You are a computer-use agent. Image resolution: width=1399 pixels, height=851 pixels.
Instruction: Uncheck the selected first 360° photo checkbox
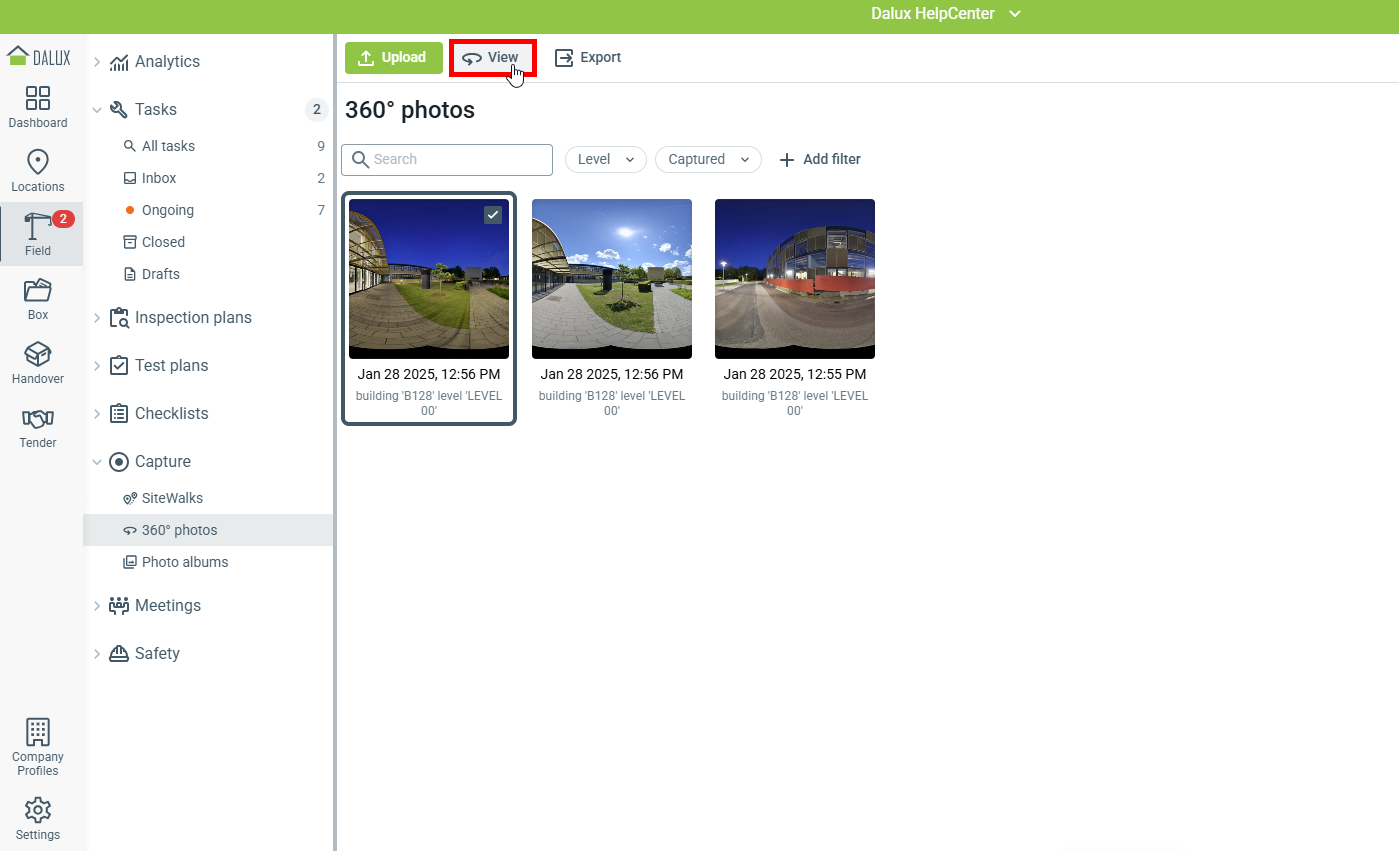(493, 215)
